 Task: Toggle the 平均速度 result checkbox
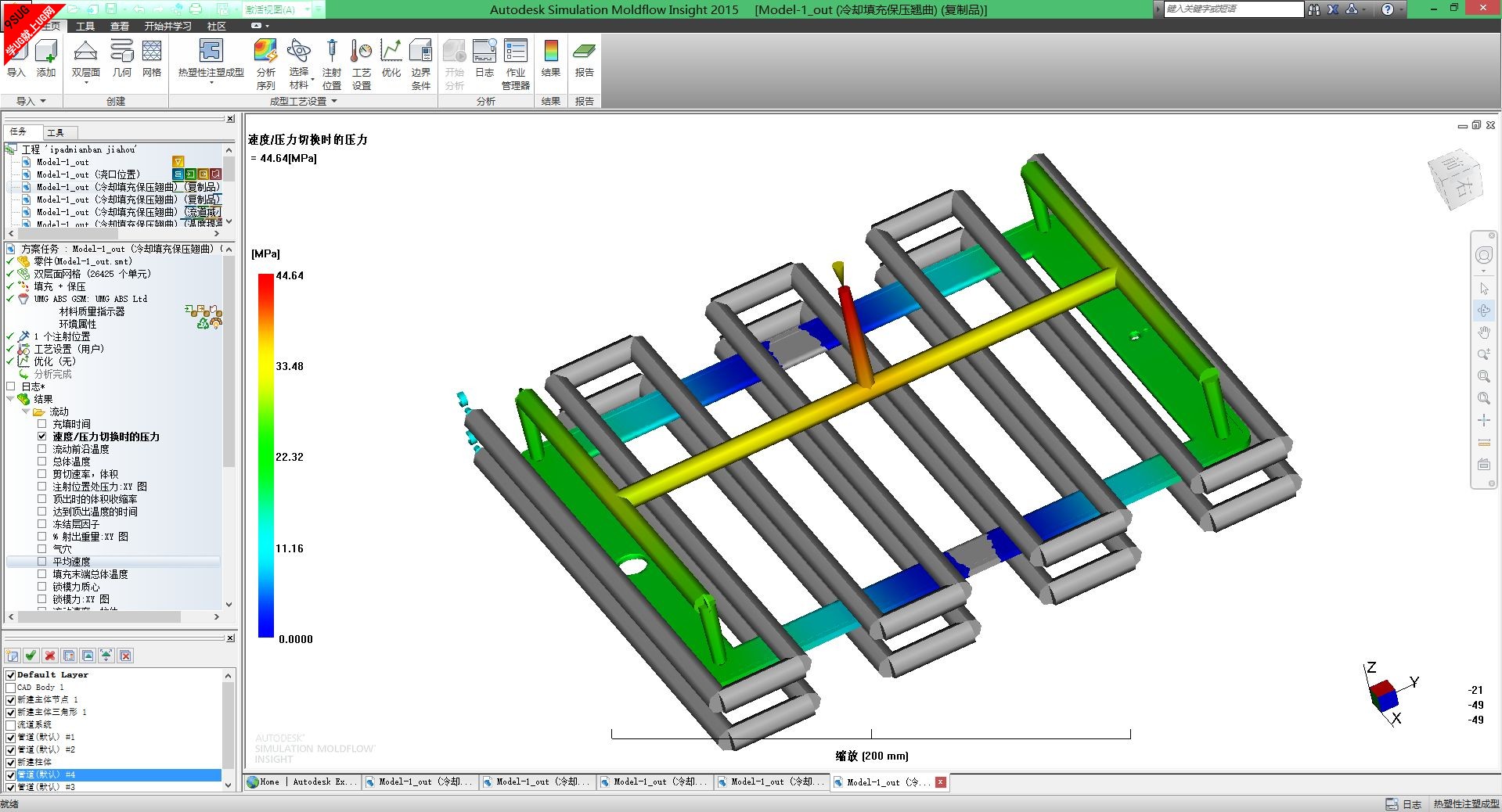point(42,562)
